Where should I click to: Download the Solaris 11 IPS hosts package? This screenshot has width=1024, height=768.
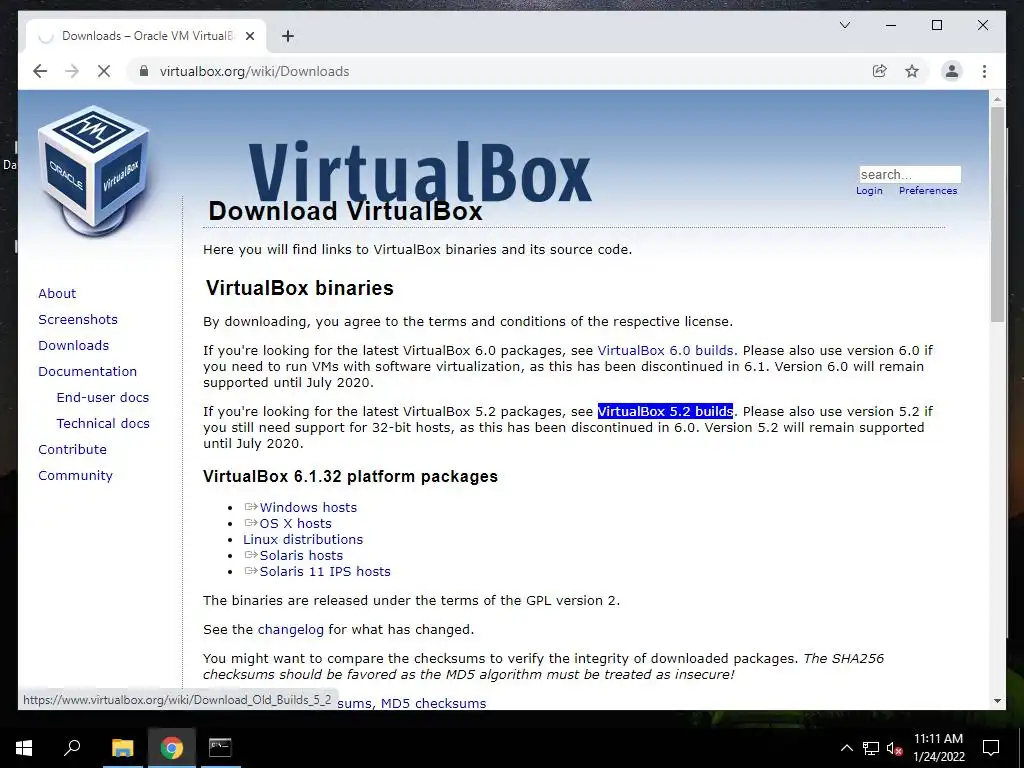pyautogui.click(x=325, y=571)
